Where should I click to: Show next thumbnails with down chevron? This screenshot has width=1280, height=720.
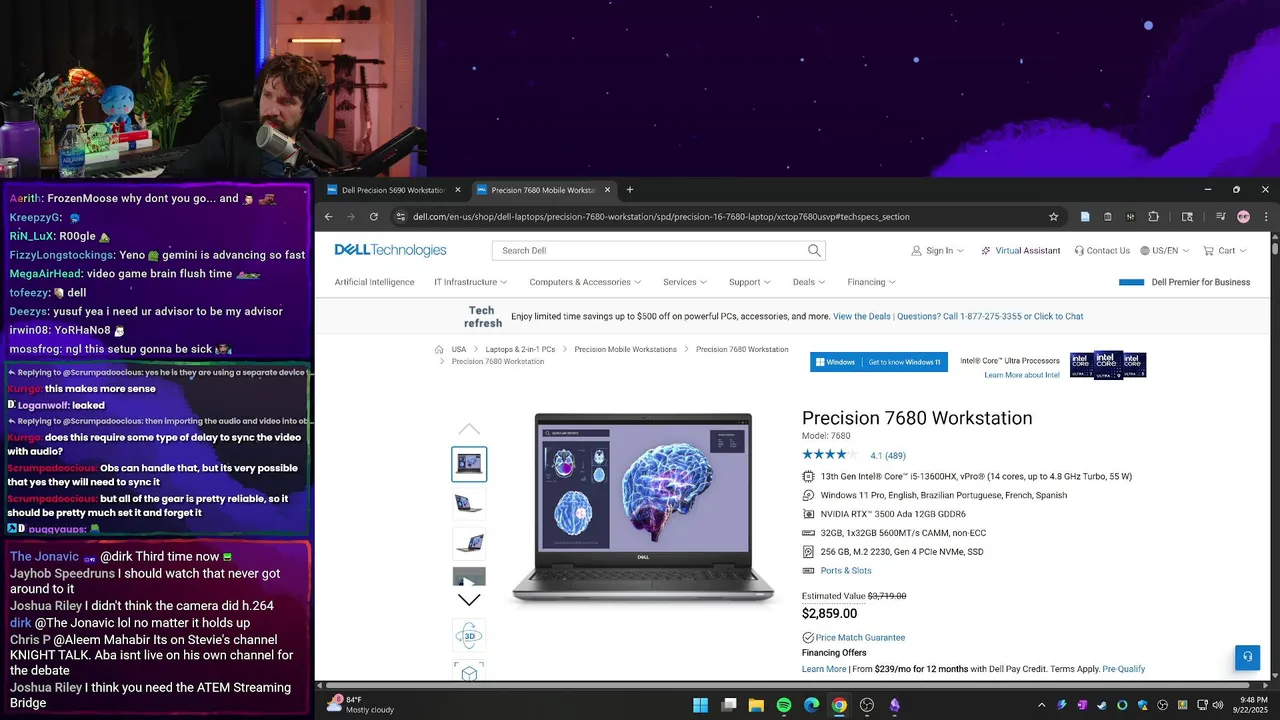tap(469, 600)
